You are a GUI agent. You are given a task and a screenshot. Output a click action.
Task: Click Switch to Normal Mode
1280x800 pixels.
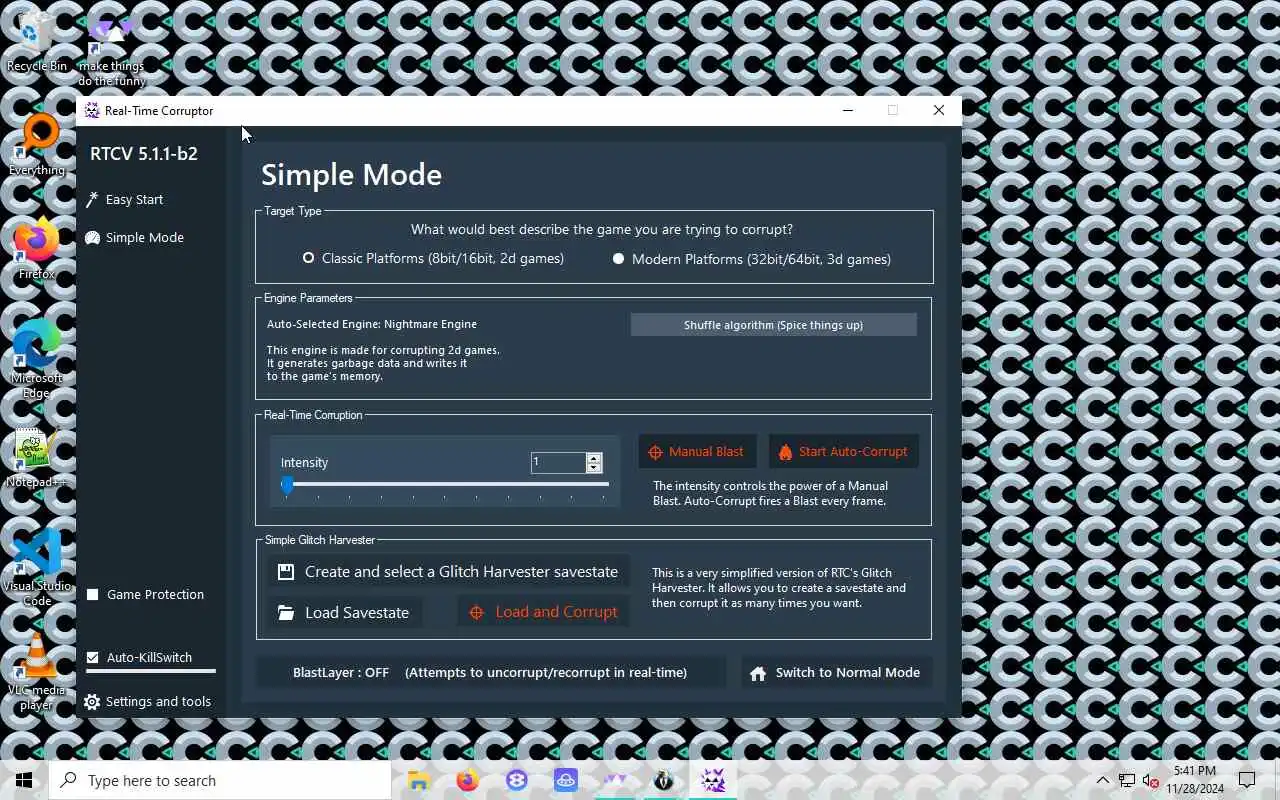click(835, 672)
